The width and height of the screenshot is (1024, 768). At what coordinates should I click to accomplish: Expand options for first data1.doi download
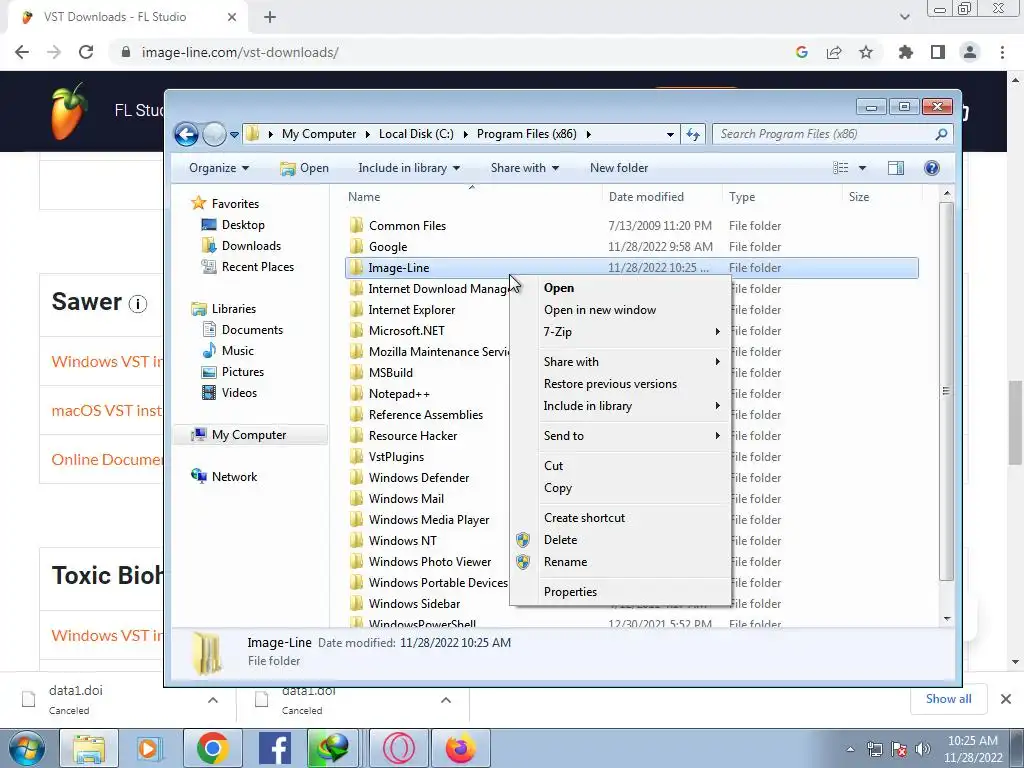(x=213, y=700)
